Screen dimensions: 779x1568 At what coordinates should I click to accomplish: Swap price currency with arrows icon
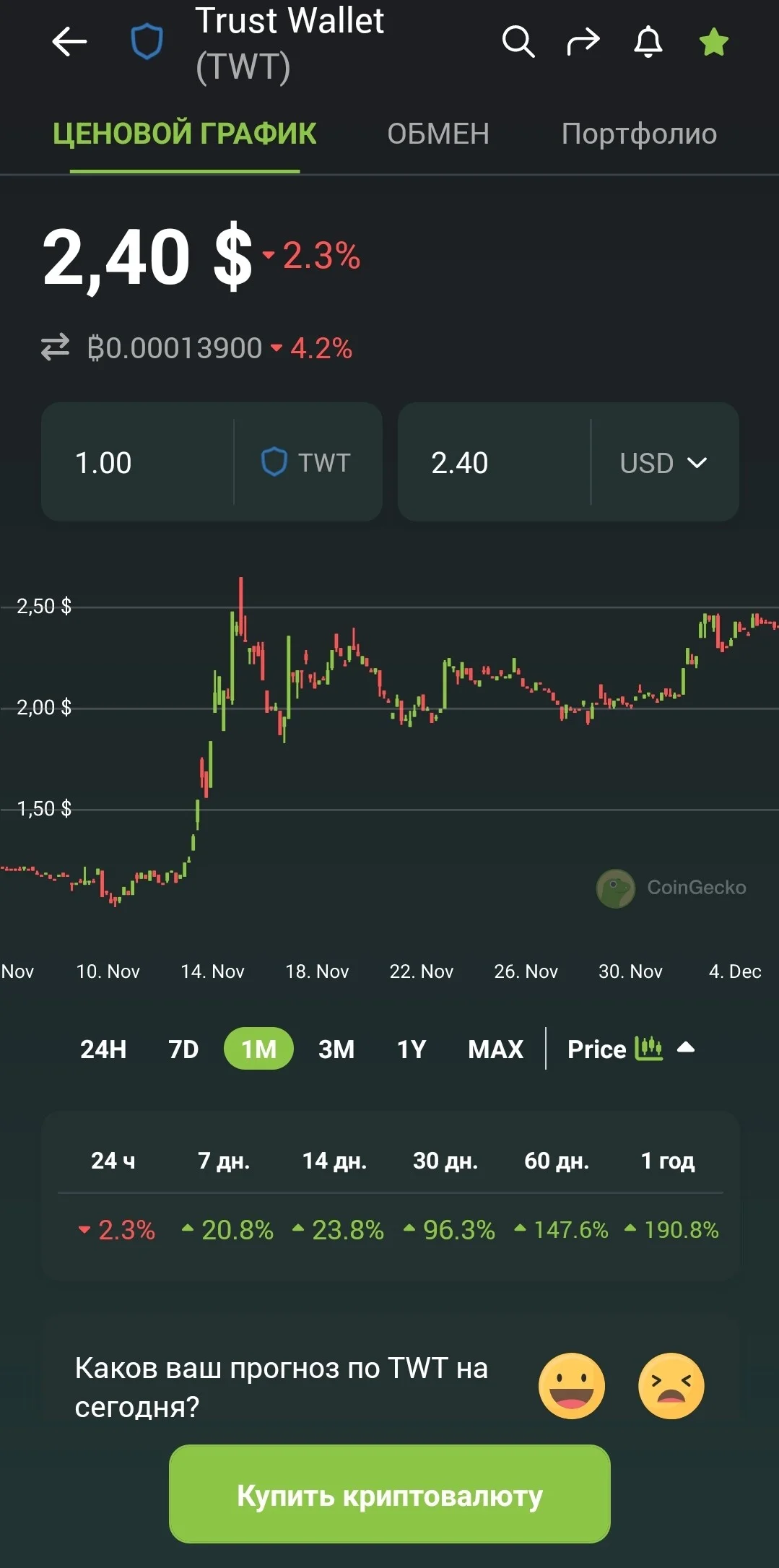coord(55,347)
